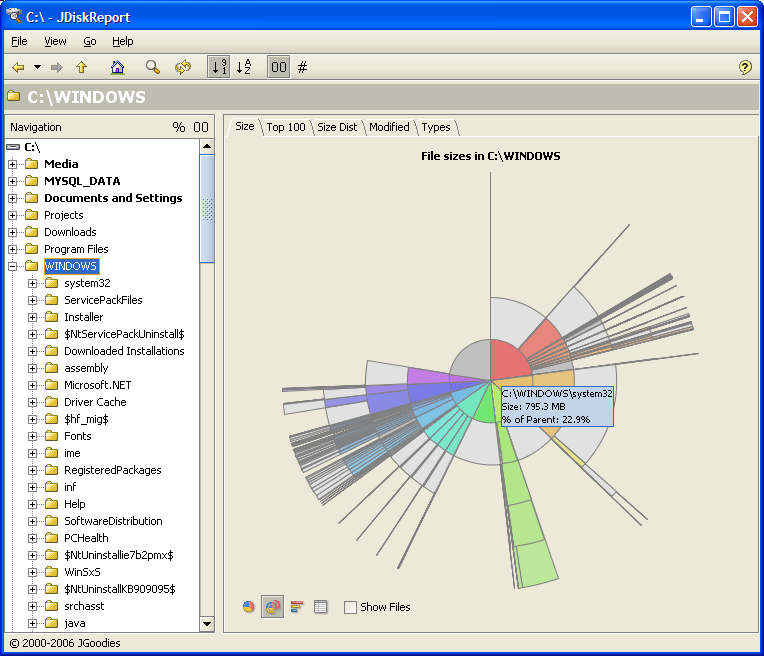Open the help question-mark icon
The width and height of the screenshot is (764, 656).
(745, 67)
